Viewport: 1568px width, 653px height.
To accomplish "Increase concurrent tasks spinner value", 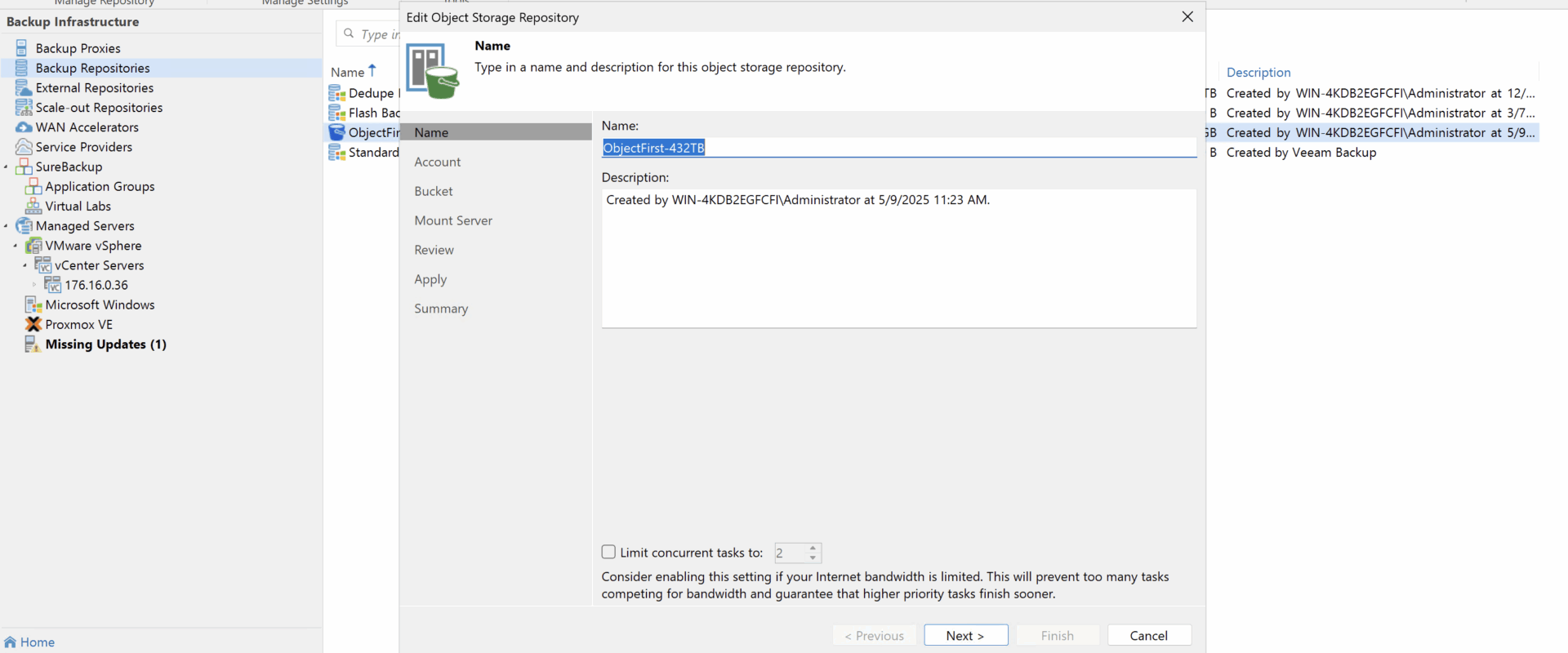I will pos(813,548).
